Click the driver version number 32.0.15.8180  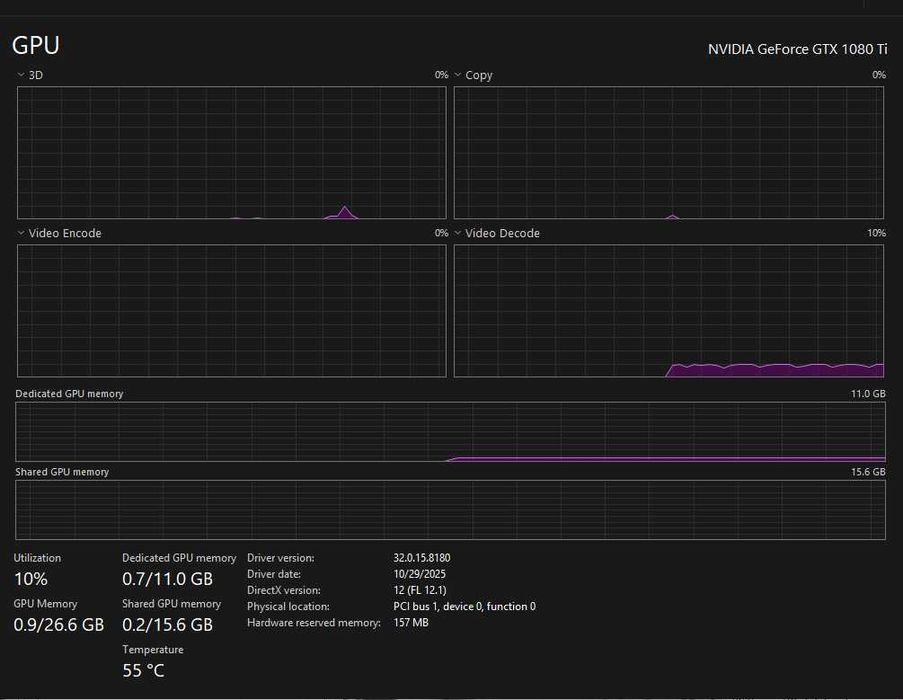point(422,558)
